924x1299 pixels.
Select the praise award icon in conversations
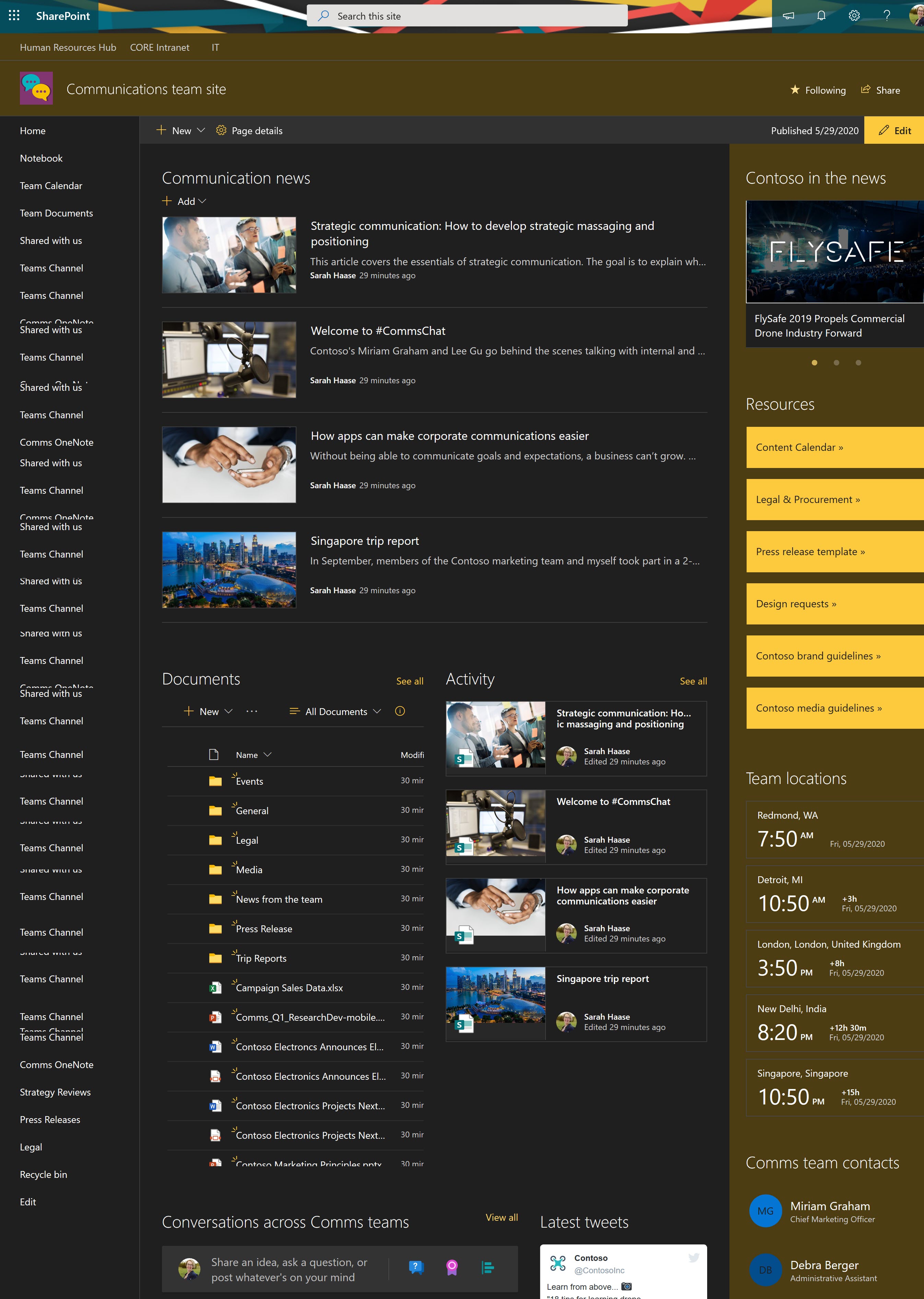click(452, 1267)
